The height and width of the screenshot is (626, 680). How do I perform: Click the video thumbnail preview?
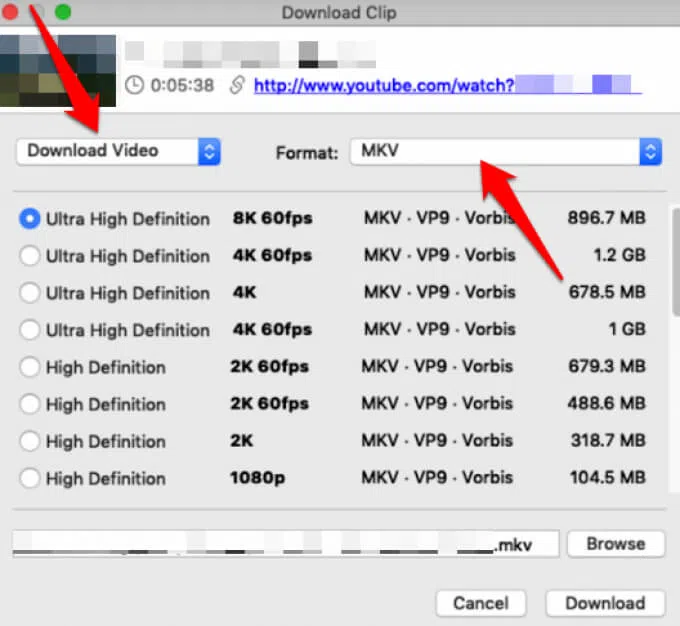[58, 70]
